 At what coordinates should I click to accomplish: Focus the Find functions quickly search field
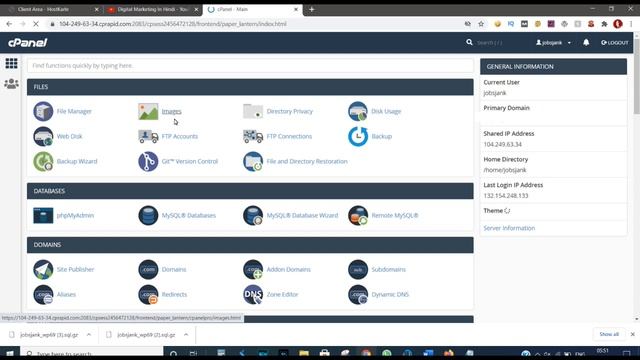tap(250, 66)
